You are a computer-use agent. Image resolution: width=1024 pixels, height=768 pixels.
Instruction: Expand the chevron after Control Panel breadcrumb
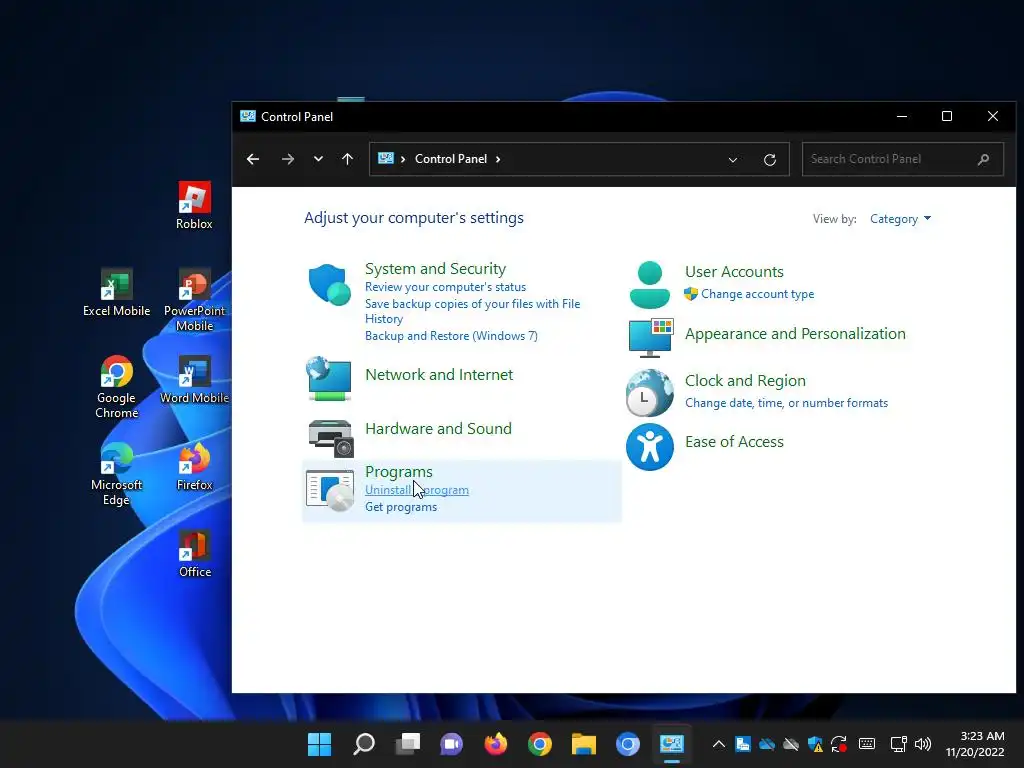click(498, 159)
